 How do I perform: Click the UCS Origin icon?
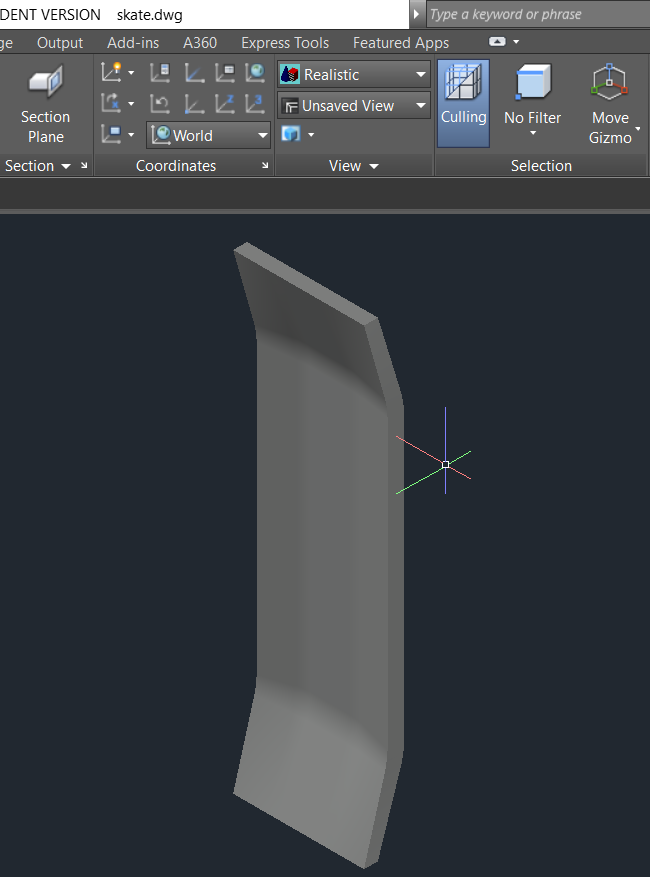[193, 103]
